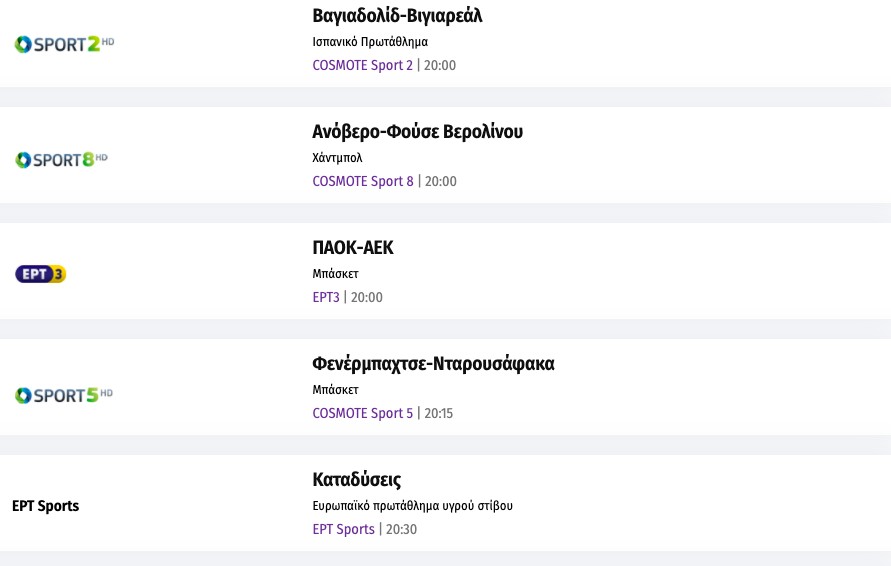The image size is (891, 566).
Task: Follow the purple COSMOTE Sport 2 channel link
Action: pyautogui.click(x=362, y=66)
